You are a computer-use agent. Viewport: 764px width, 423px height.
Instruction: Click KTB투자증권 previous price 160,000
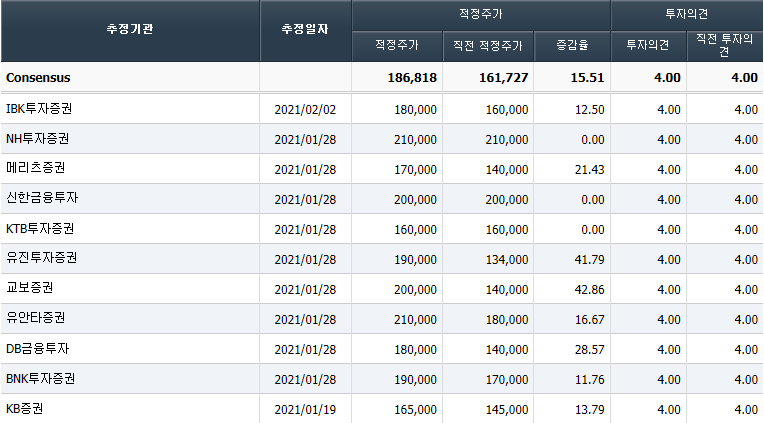[x=507, y=230]
